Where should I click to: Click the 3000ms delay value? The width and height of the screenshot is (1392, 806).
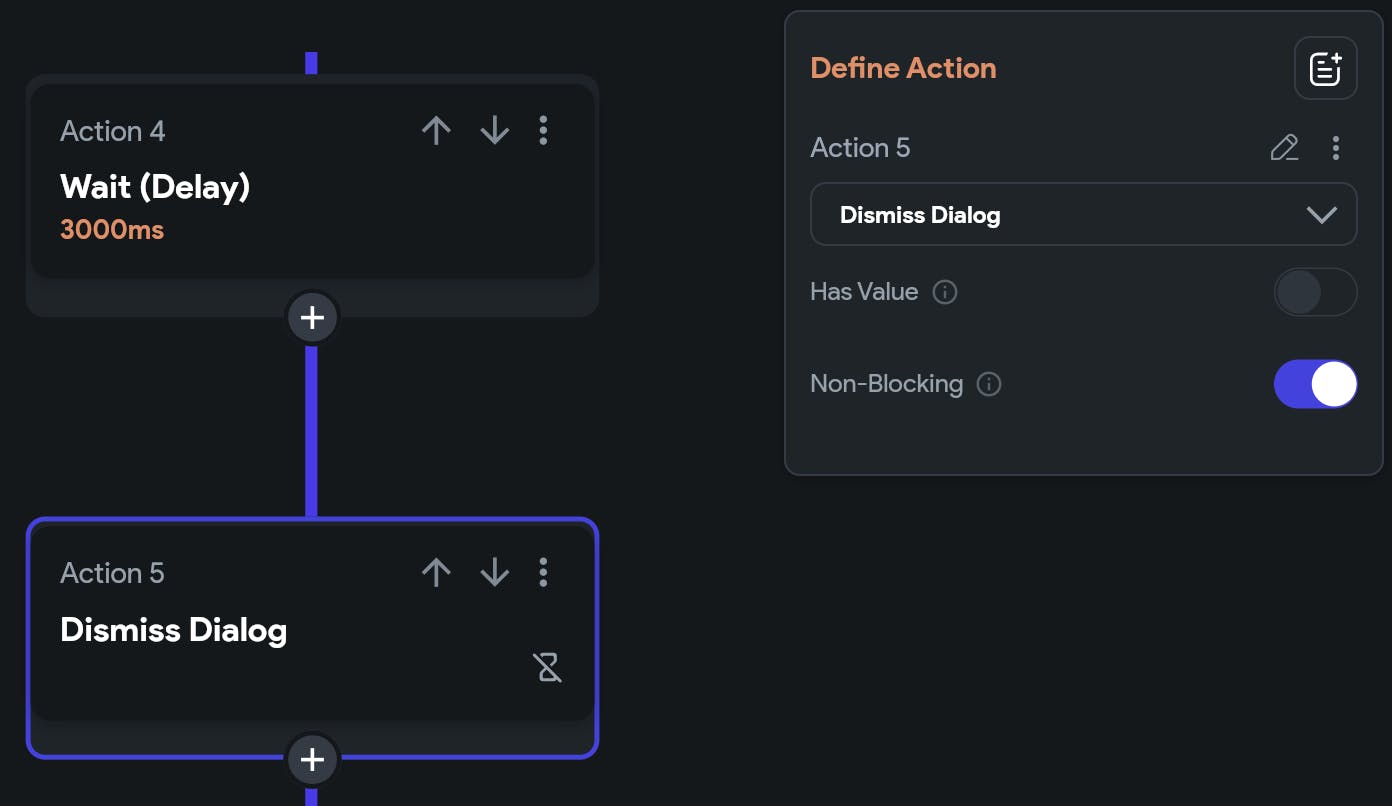pos(112,230)
